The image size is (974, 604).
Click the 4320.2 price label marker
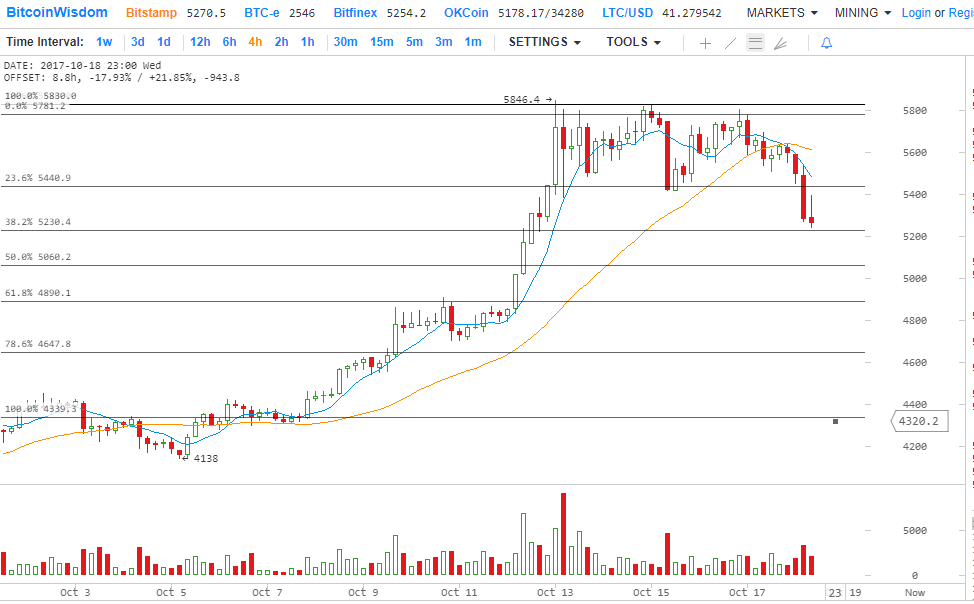pyautogui.click(x=918, y=422)
